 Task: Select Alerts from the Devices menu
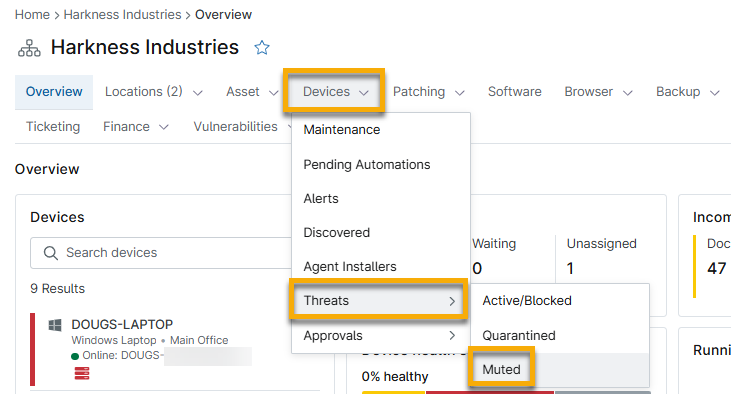[x=380, y=199]
